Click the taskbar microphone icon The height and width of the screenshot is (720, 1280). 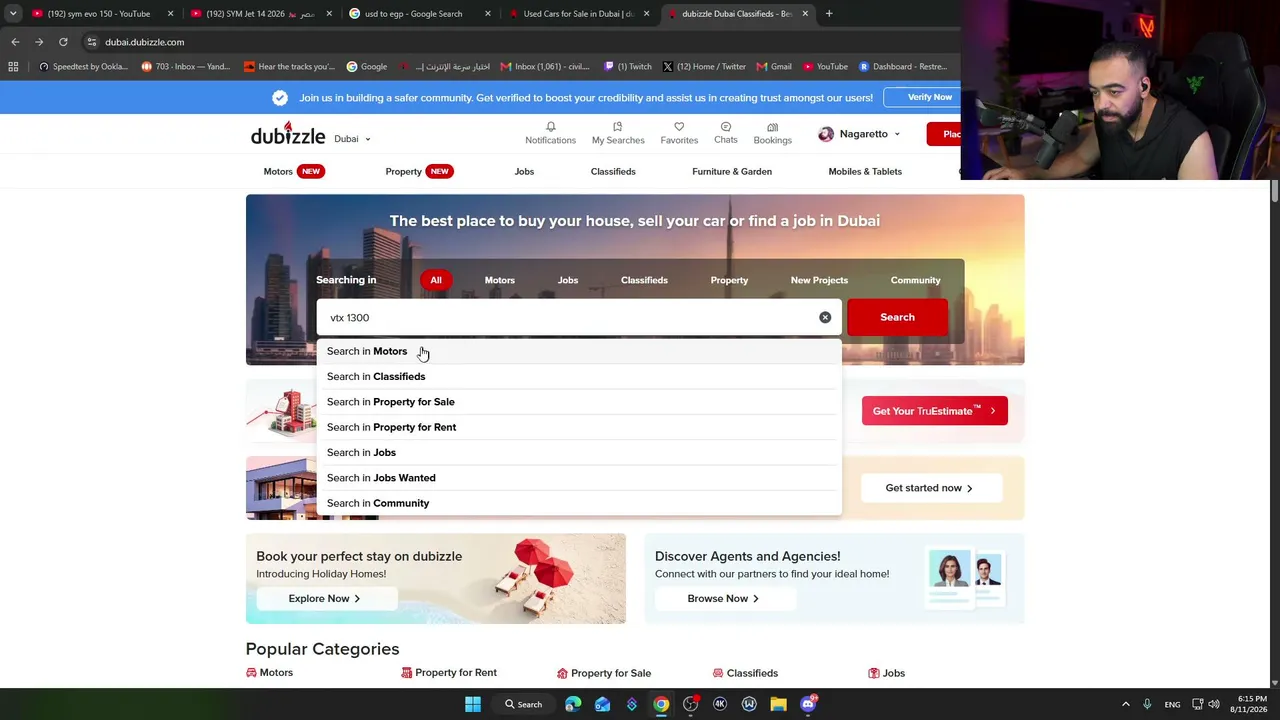click(x=1147, y=704)
